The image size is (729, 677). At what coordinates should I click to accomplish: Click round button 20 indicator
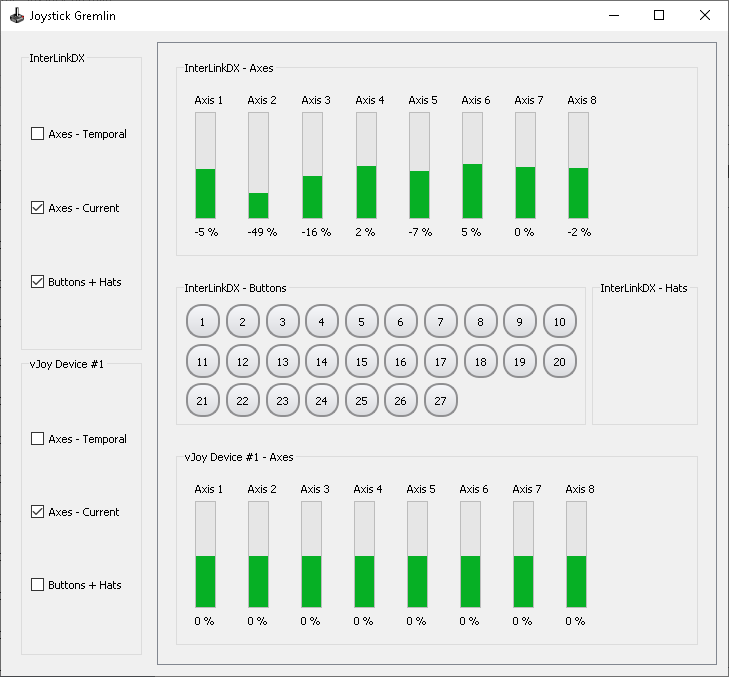(560, 361)
